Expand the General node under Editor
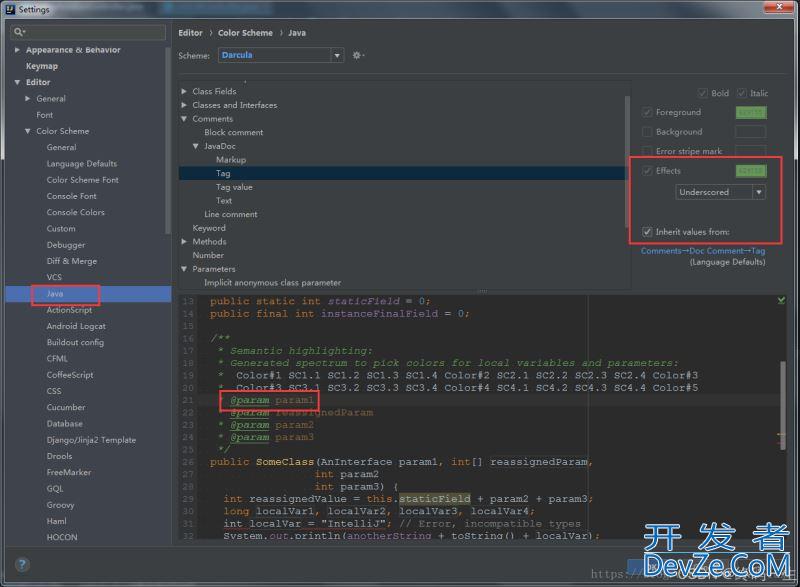800x587 pixels. point(28,98)
